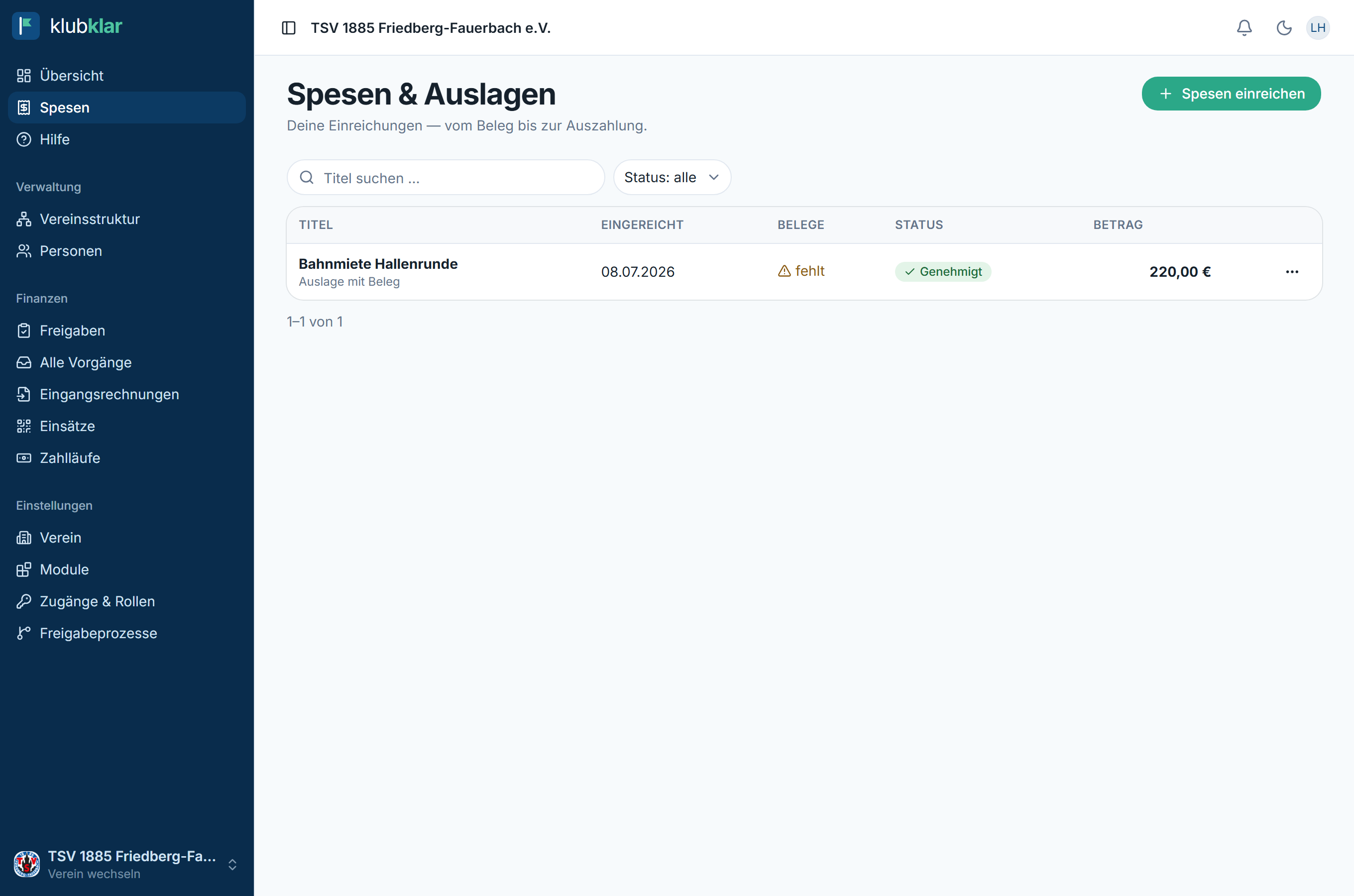Click the EINGEREICHT column header
This screenshot has height=896, width=1354.
pos(642,224)
